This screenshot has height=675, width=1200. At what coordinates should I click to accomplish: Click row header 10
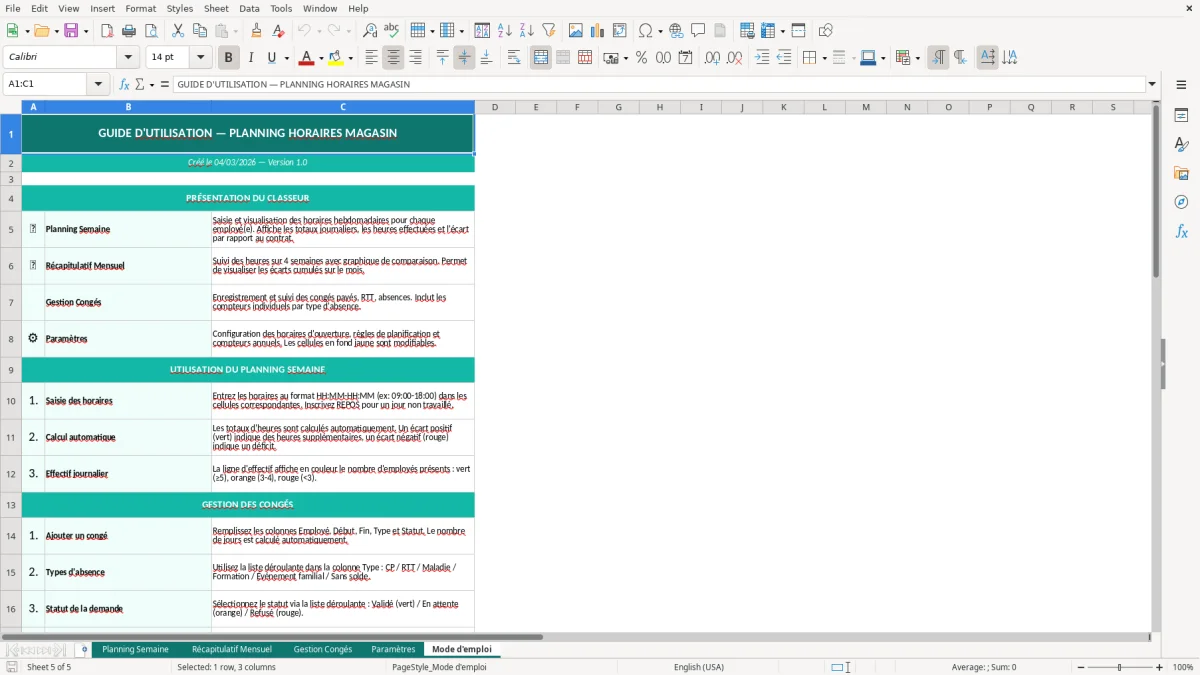(11, 401)
